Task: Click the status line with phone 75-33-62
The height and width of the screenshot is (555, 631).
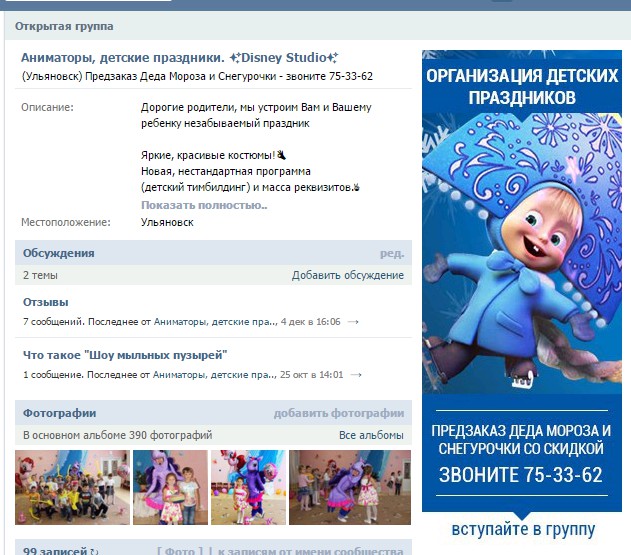Action: pyautogui.click(x=197, y=76)
